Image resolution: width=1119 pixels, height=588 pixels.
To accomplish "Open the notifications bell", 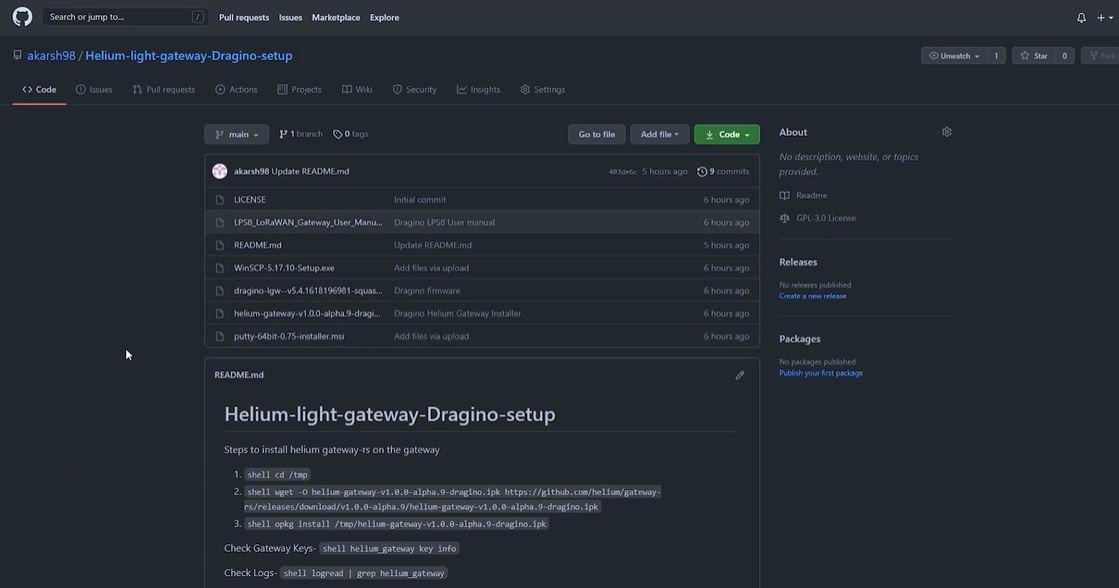I will pyautogui.click(x=1081, y=18).
